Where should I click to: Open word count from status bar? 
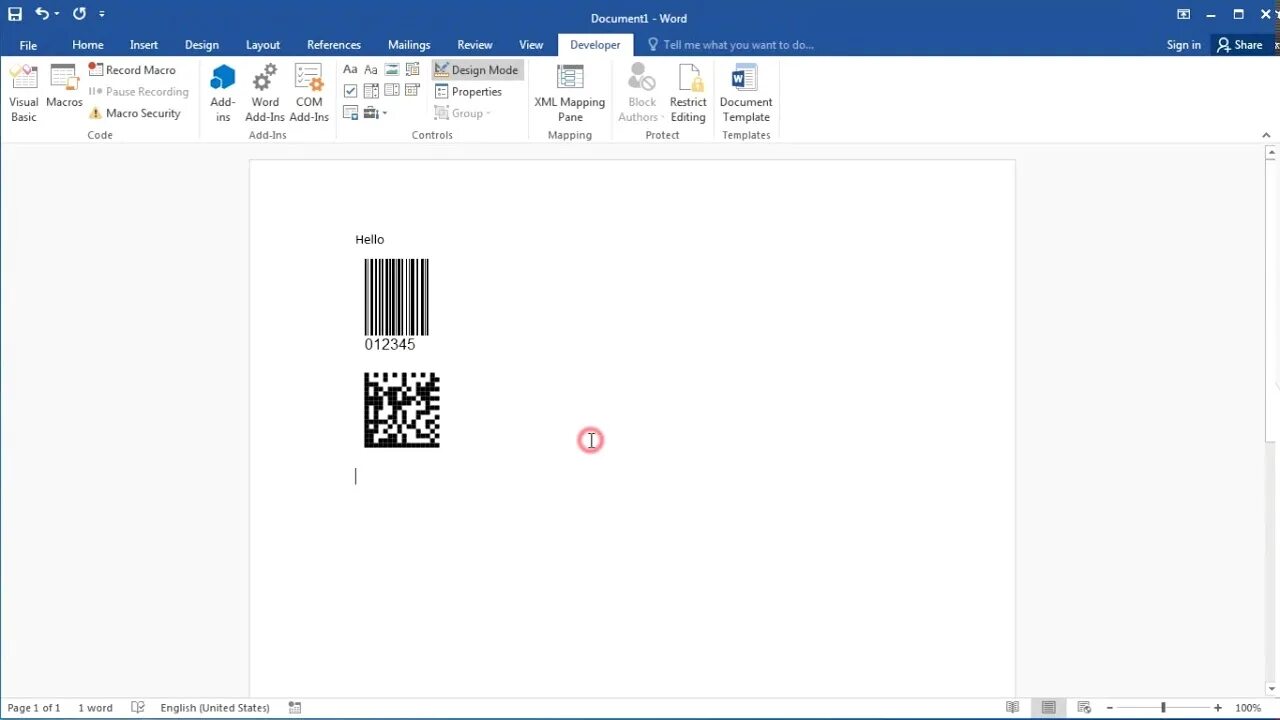95,708
